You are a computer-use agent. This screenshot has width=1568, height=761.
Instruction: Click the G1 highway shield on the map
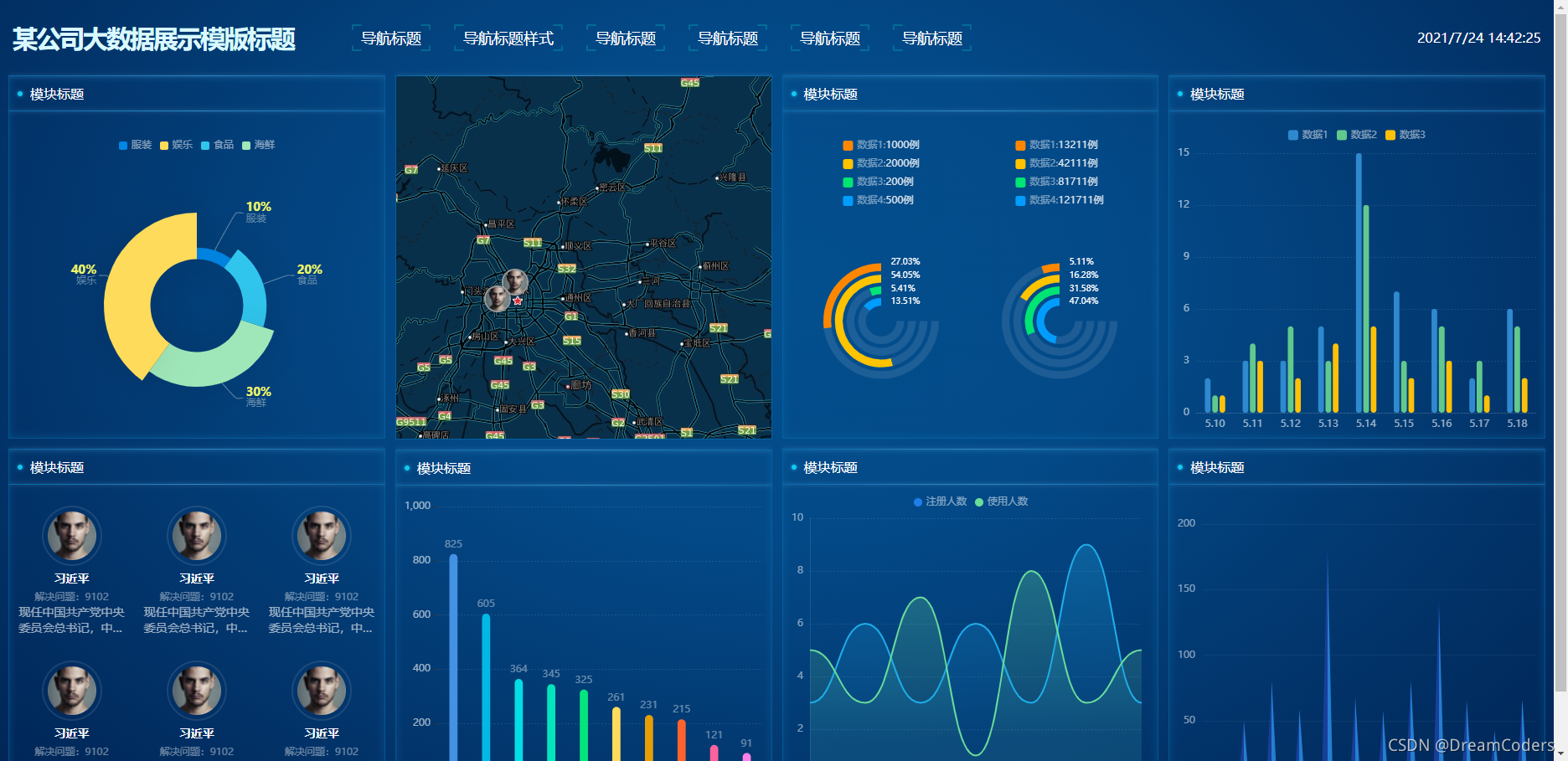click(x=571, y=316)
